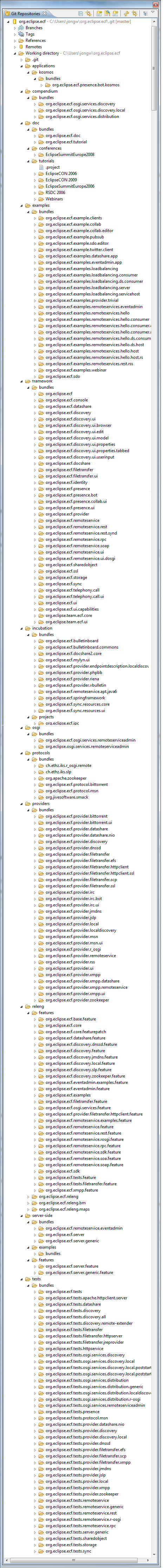Select org.eclipse.ecf.discovery.ui.browser project
164x1568 pixels.
pos(78,425)
